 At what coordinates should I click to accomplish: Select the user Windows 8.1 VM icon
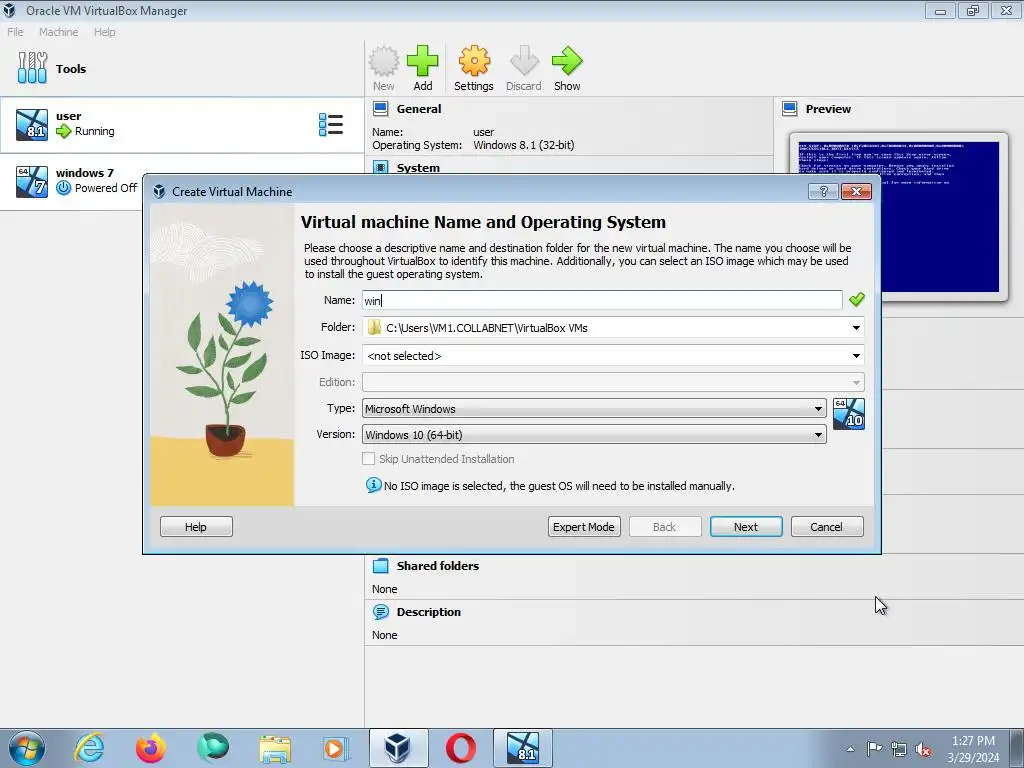[32, 125]
